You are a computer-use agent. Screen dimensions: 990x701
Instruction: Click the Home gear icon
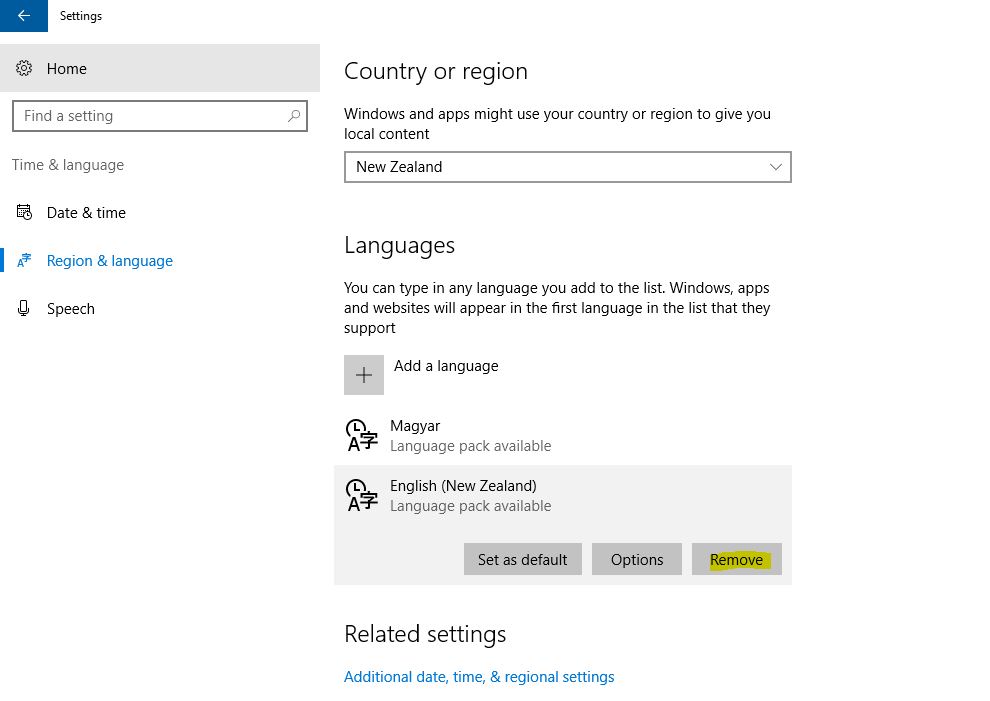[24, 68]
